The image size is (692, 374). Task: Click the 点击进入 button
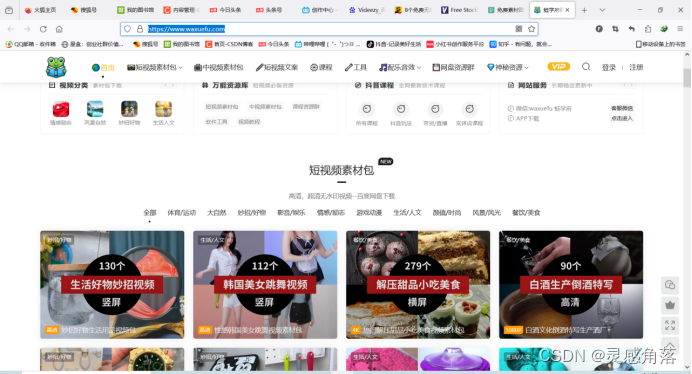(622, 118)
